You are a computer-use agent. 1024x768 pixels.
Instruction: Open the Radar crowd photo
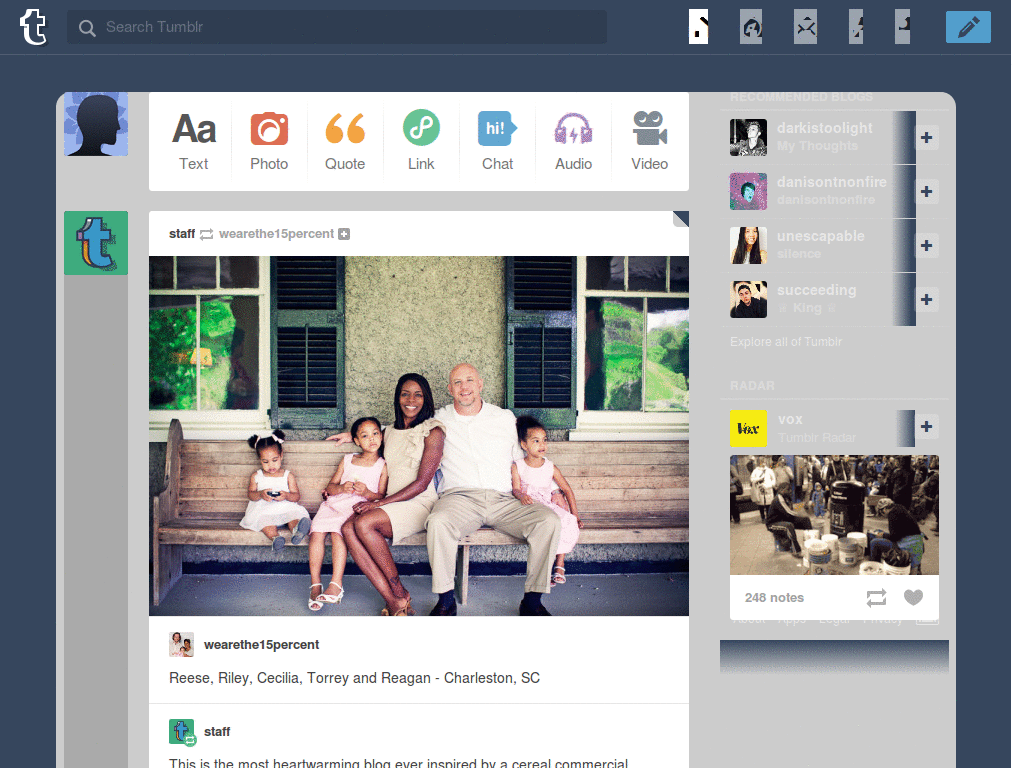834,515
